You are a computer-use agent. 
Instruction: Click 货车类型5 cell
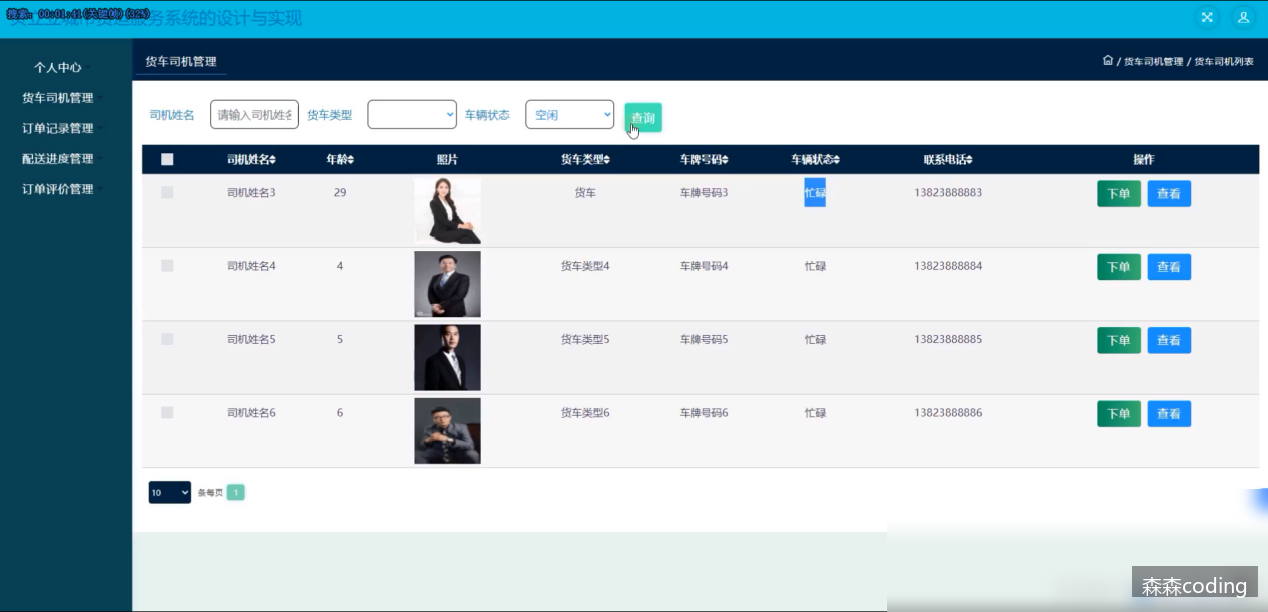(x=585, y=339)
